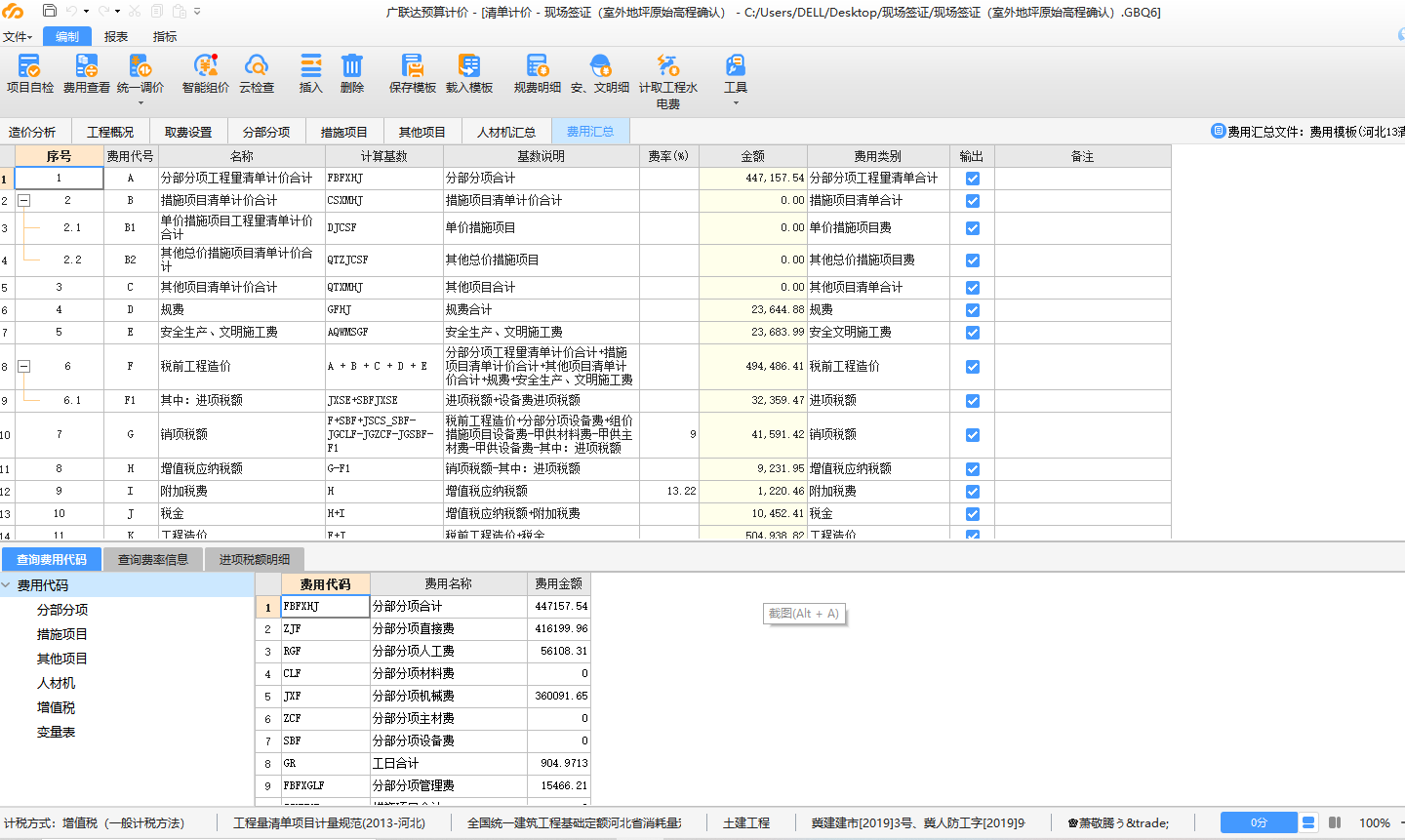Open the 人材机汇总 tab
The width and height of the screenshot is (1405, 840).
[506, 132]
